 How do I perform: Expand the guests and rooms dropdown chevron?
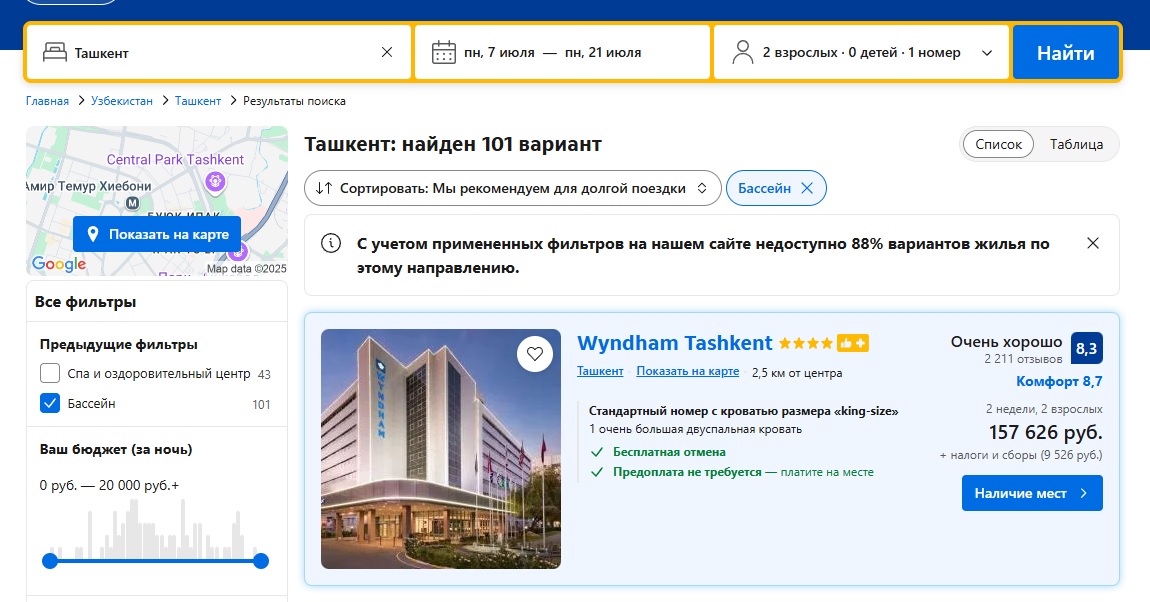coord(987,53)
